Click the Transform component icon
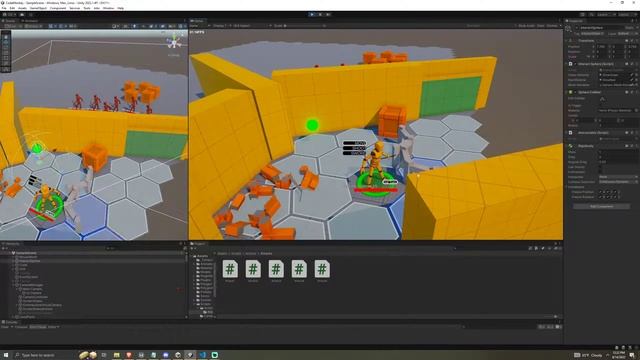This screenshot has height=360, width=640. pyautogui.click(x=571, y=41)
